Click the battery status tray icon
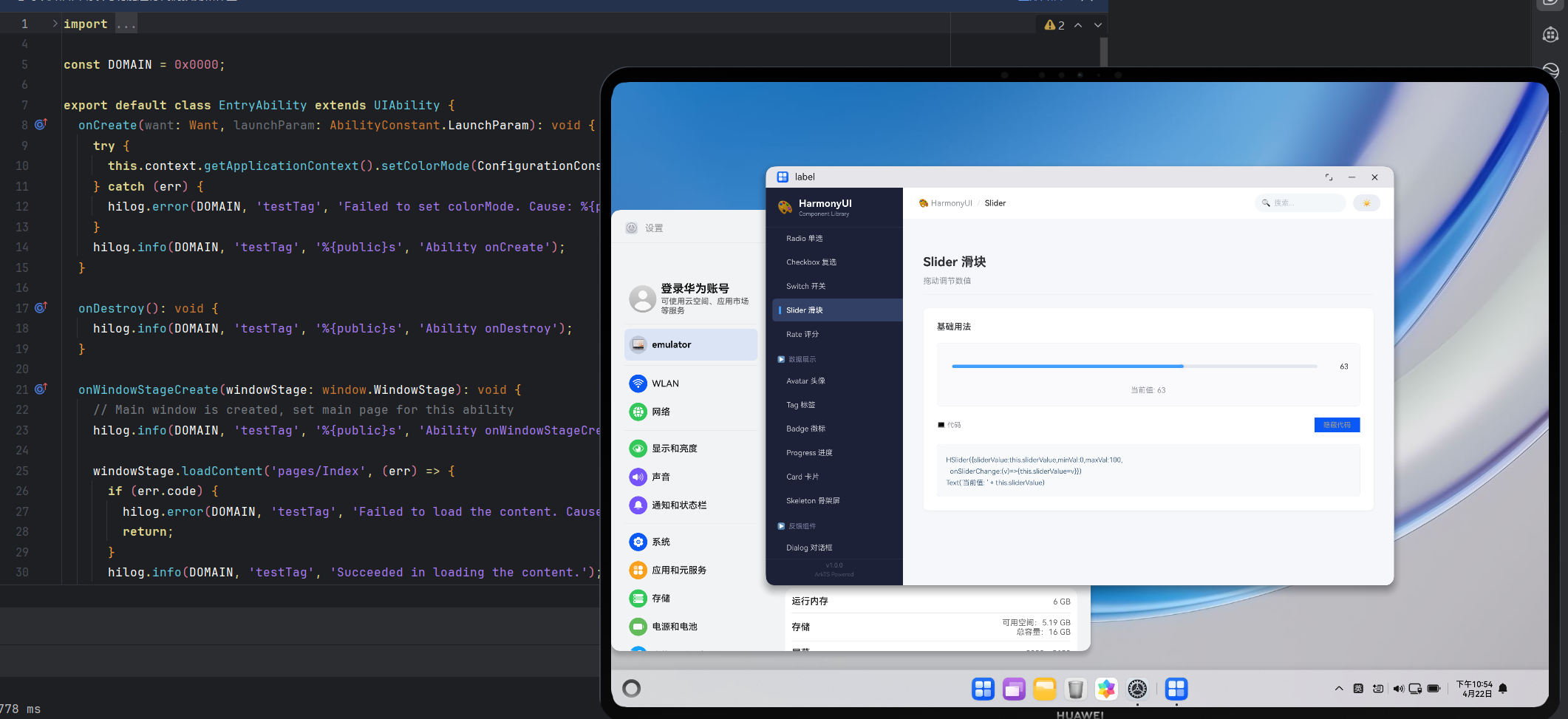The height and width of the screenshot is (719, 1568). 1434,689
